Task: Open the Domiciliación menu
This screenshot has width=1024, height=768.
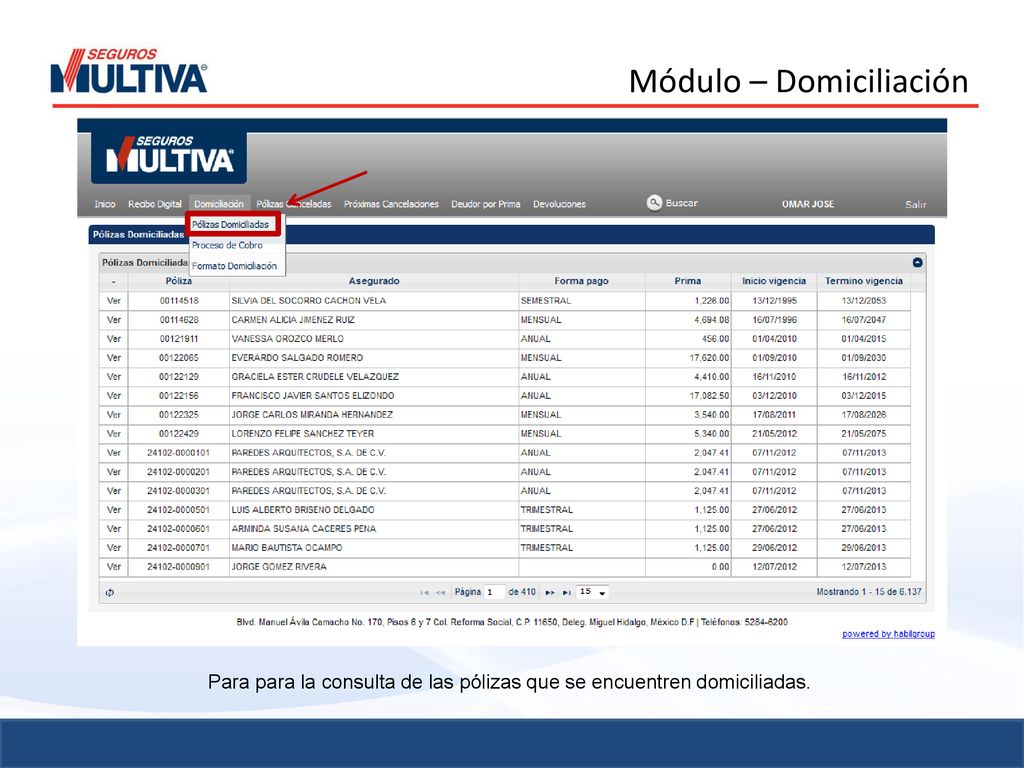Action: click(x=219, y=204)
